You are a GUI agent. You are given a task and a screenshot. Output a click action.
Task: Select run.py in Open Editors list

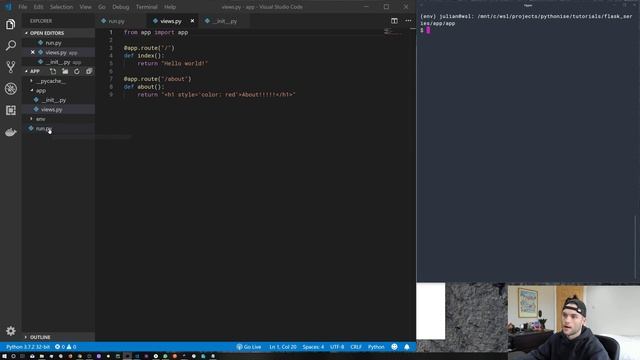point(58,43)
